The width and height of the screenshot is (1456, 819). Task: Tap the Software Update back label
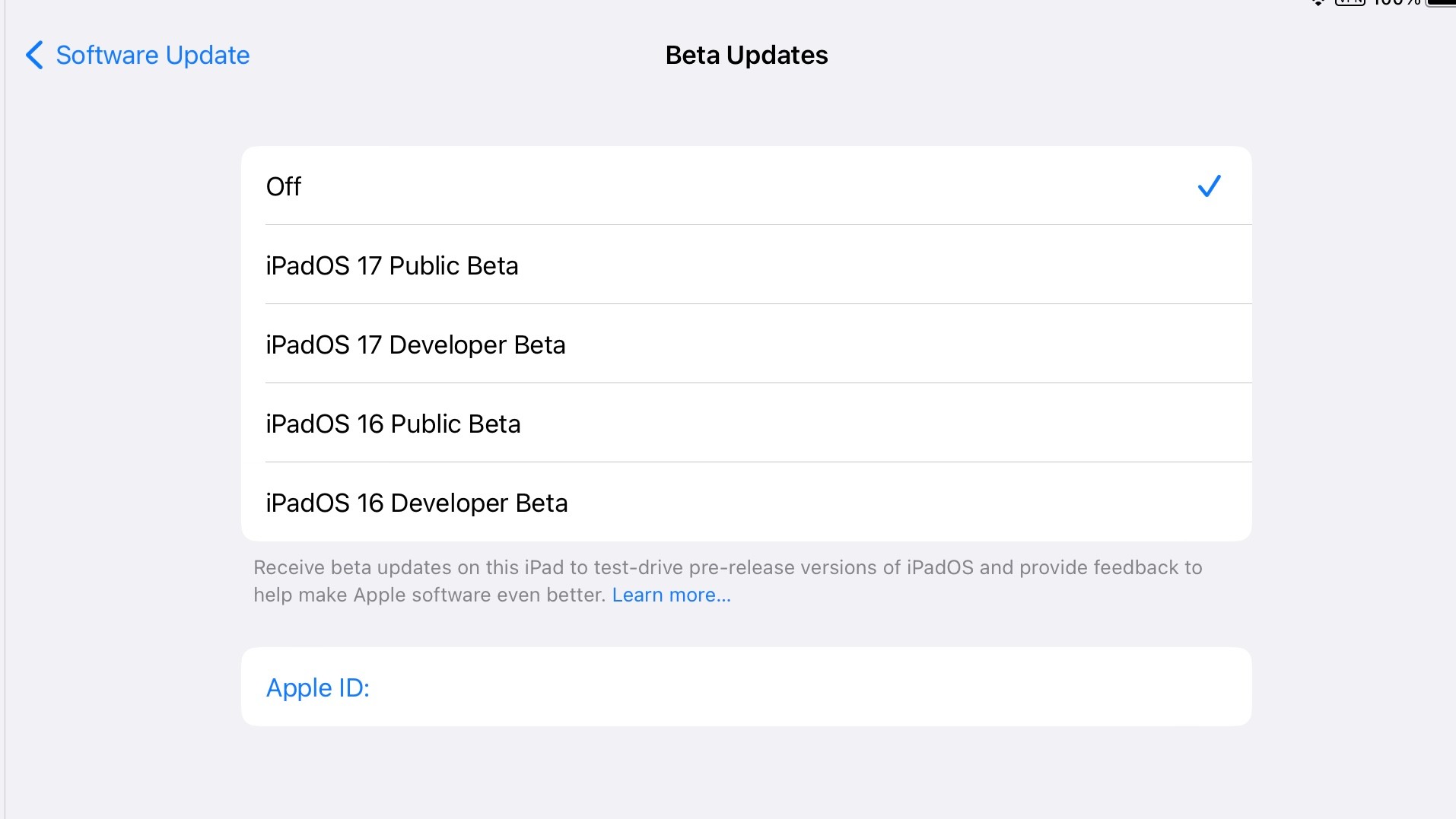[x=153, y=55]
